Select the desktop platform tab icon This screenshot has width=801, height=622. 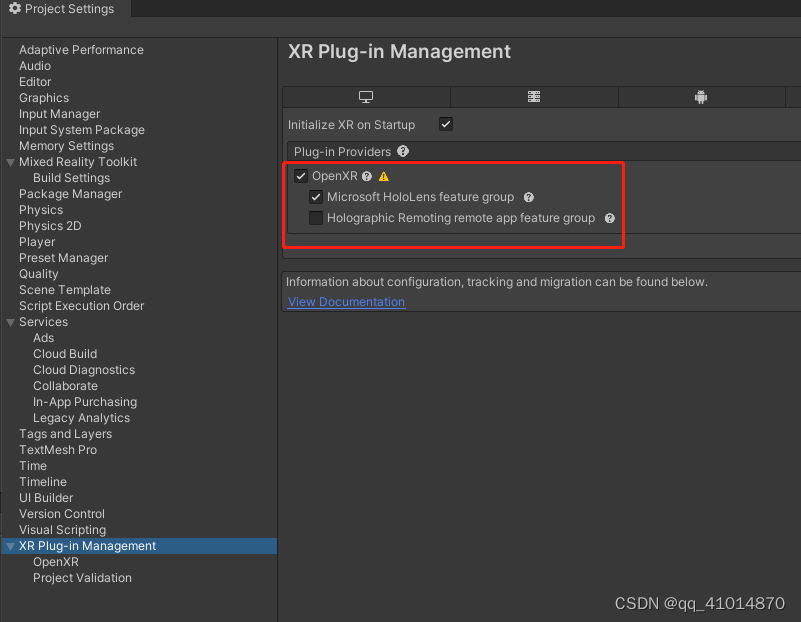(x=365, y=97)
